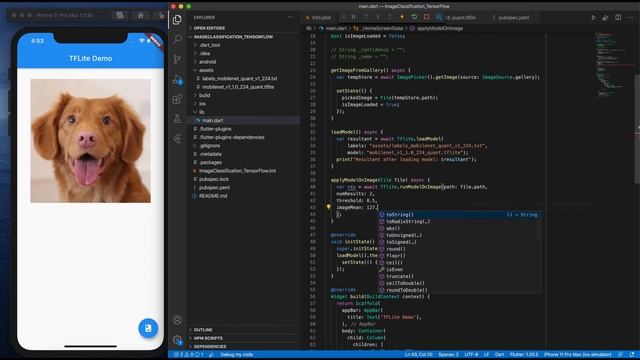640x360 pixels.
Task: Open the Extensions view
Action: tap(177, 99)
